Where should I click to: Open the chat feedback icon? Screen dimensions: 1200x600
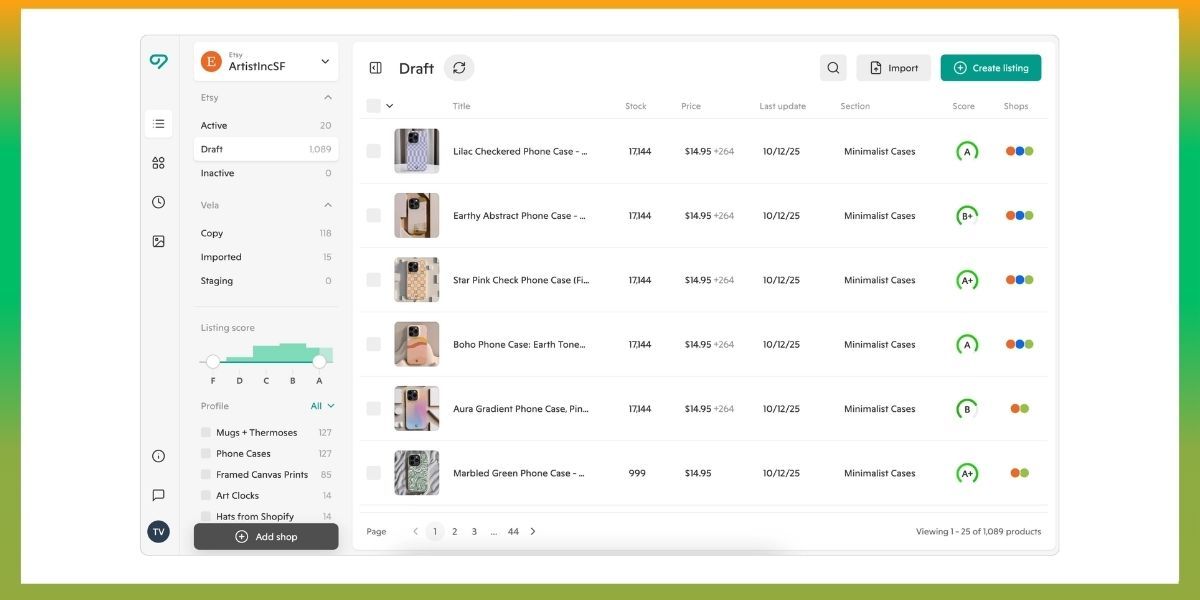(158, 495)
